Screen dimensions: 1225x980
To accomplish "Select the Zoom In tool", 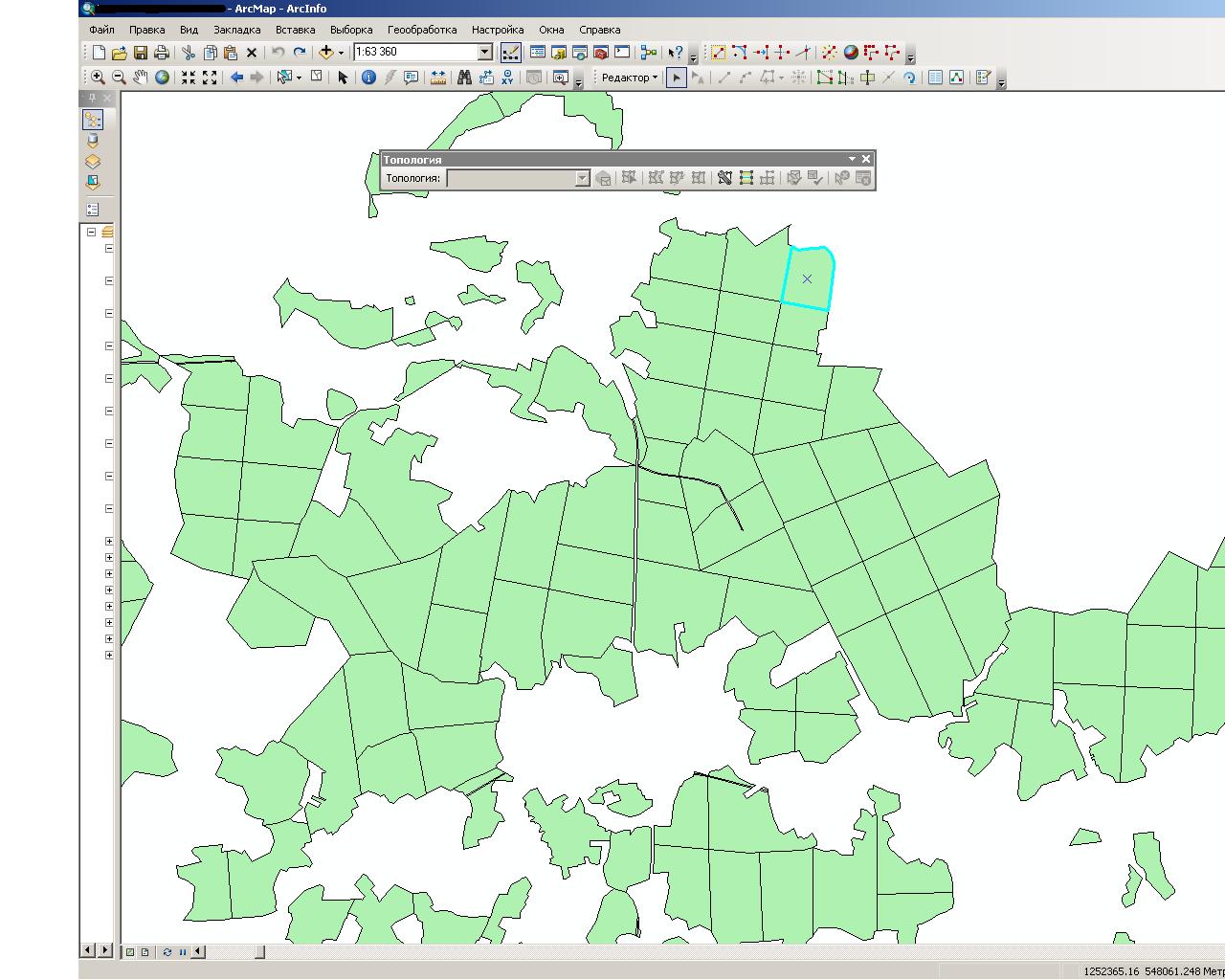I will pos(98,78).
